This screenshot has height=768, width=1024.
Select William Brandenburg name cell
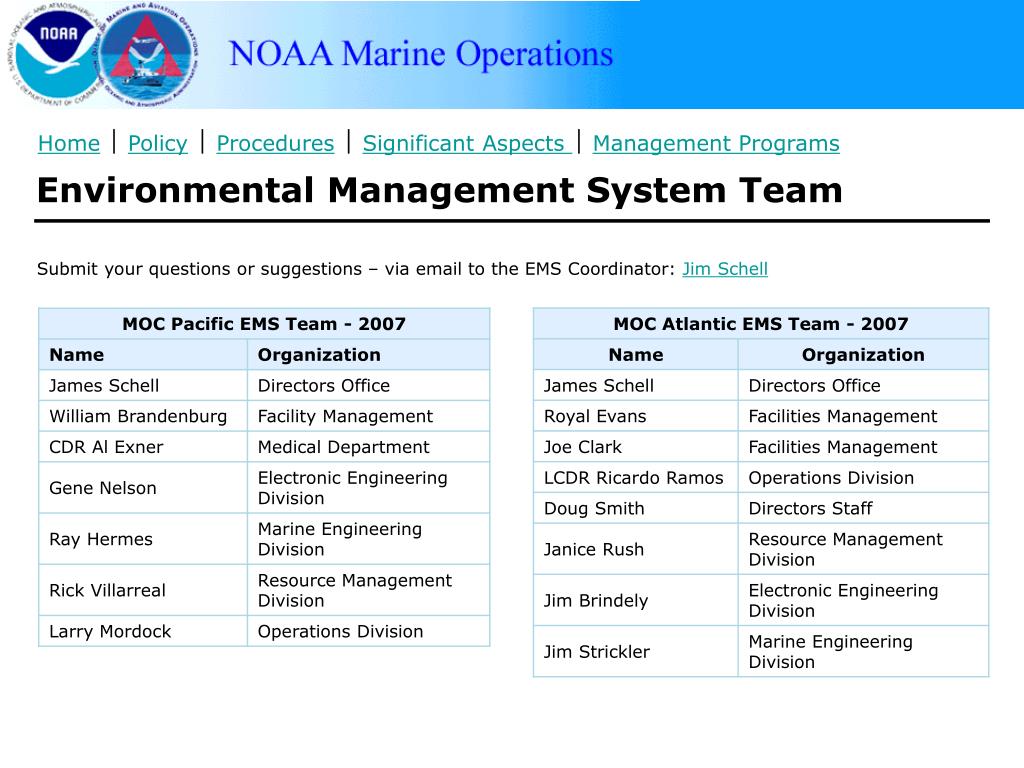(143, 416)
